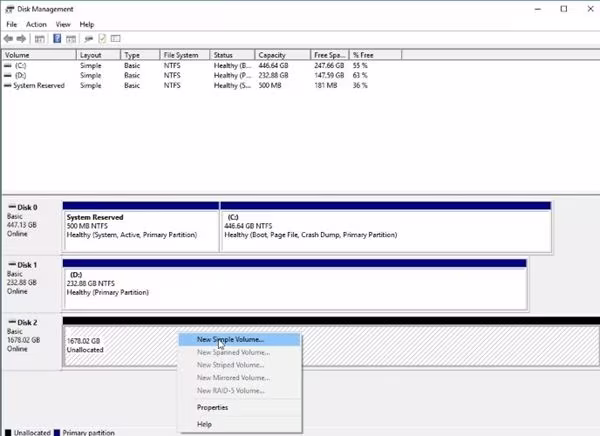Click disabled New Mirrored Volume entry
The image size is (600, 436).
tap(240, 378)
